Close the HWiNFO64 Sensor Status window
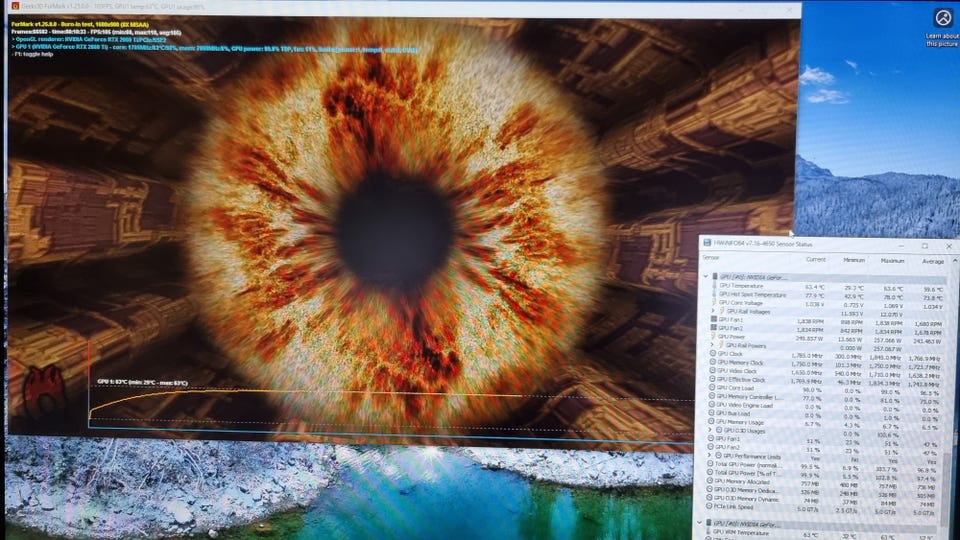This screenshot has height=540, width=960. tap(949, 246)
